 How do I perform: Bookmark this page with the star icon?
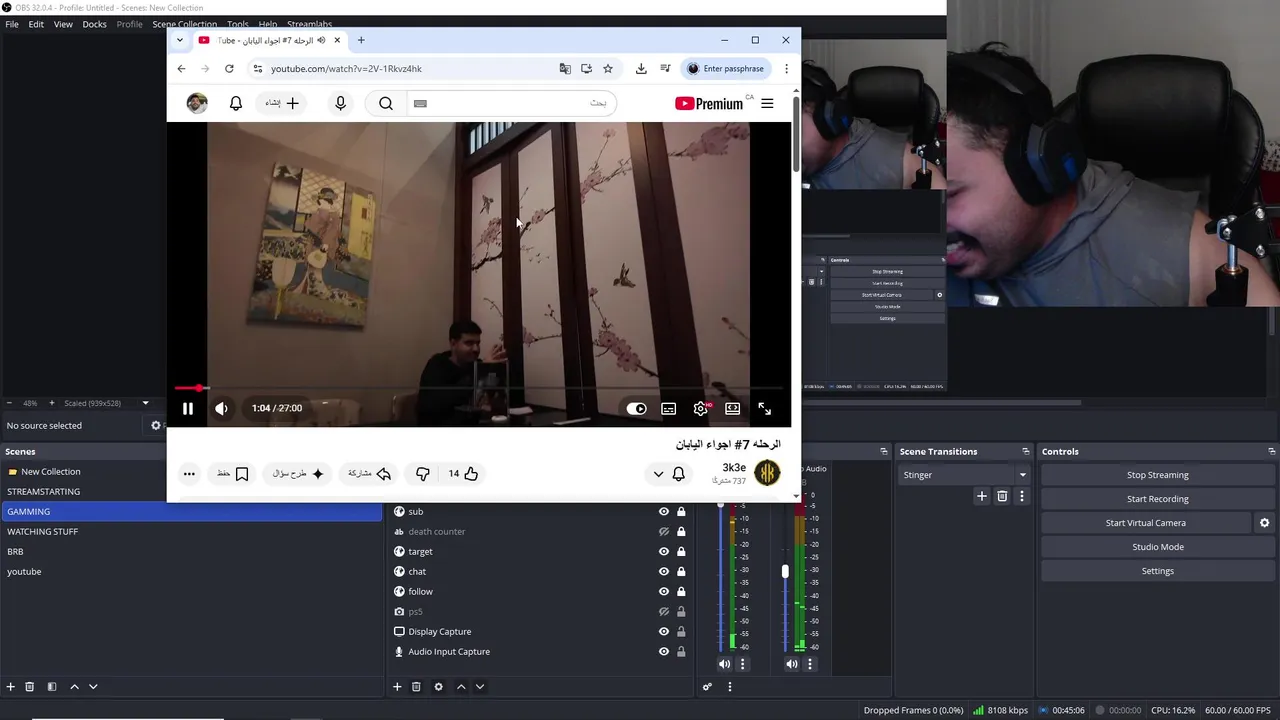pyautogui.click(x=607, y=69)
